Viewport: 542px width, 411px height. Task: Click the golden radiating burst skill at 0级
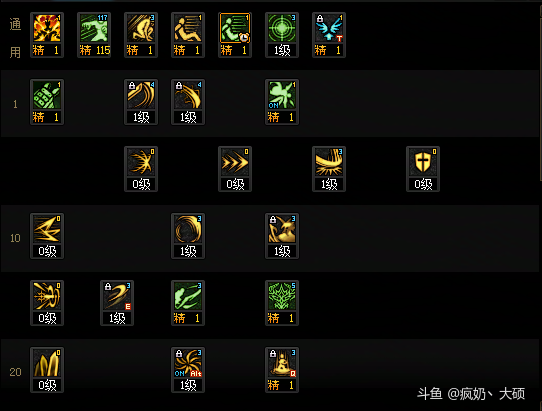coord(141,169)
